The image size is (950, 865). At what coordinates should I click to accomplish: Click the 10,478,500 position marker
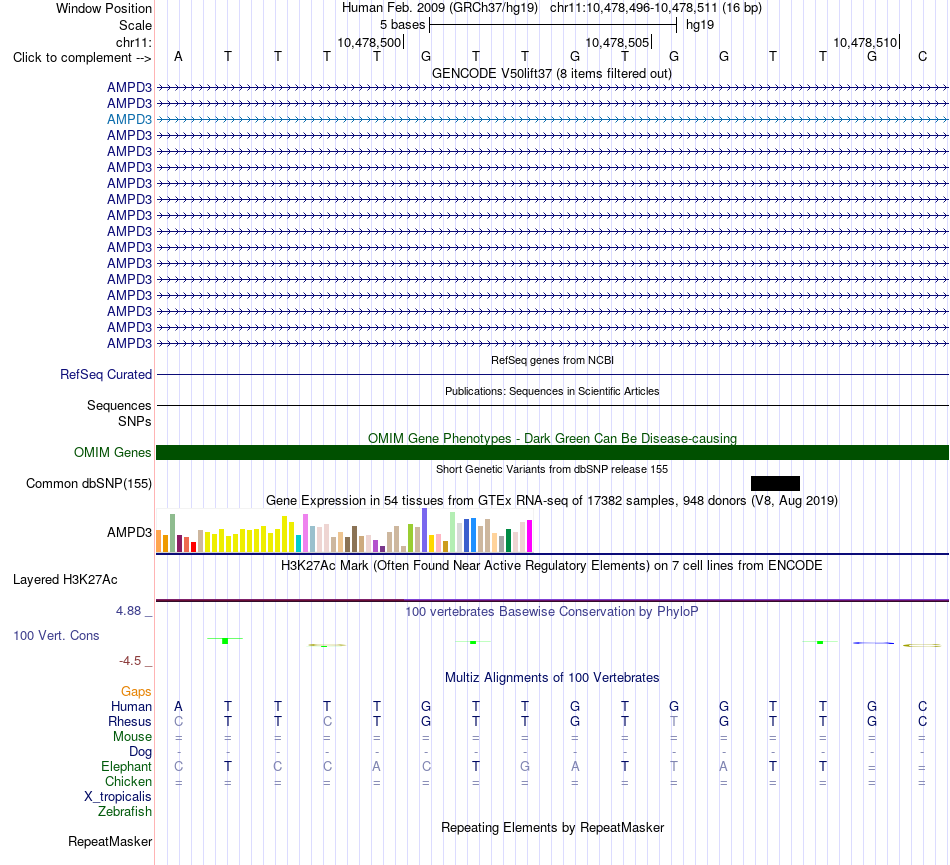click(x=369, y=42)
